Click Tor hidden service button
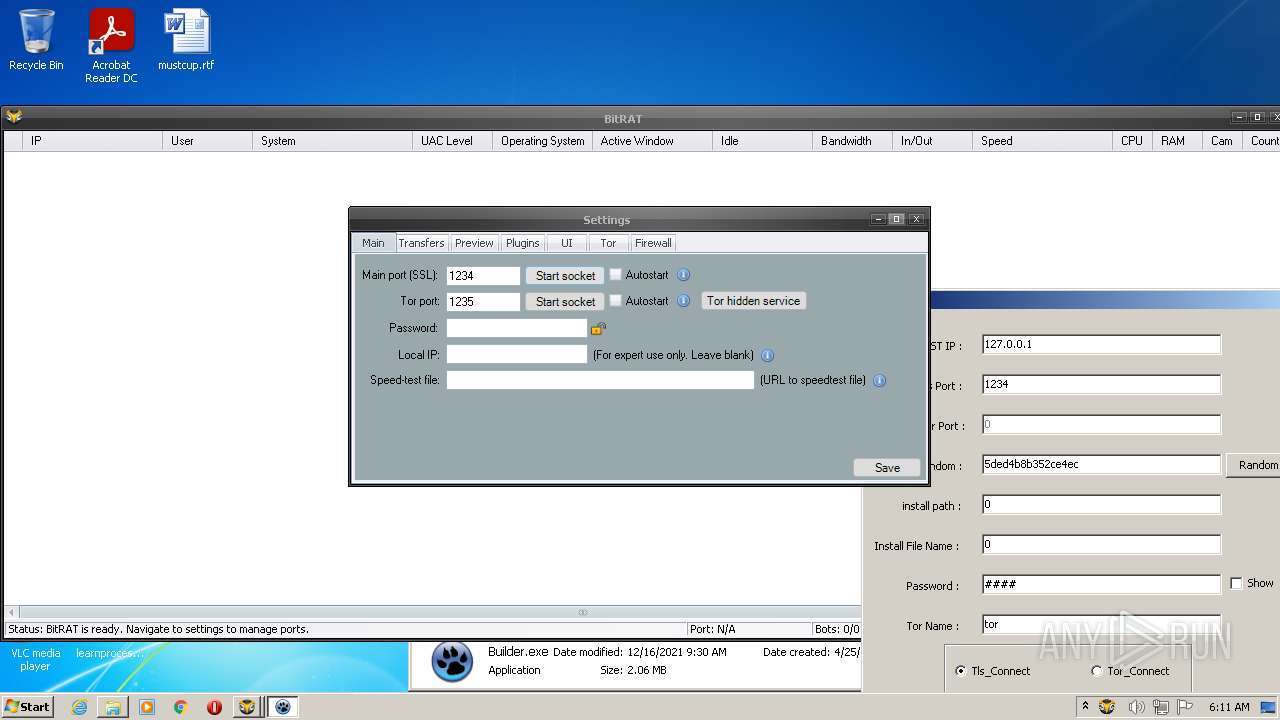Viewport: 1280px width, 720px height. tap(754, 301)
